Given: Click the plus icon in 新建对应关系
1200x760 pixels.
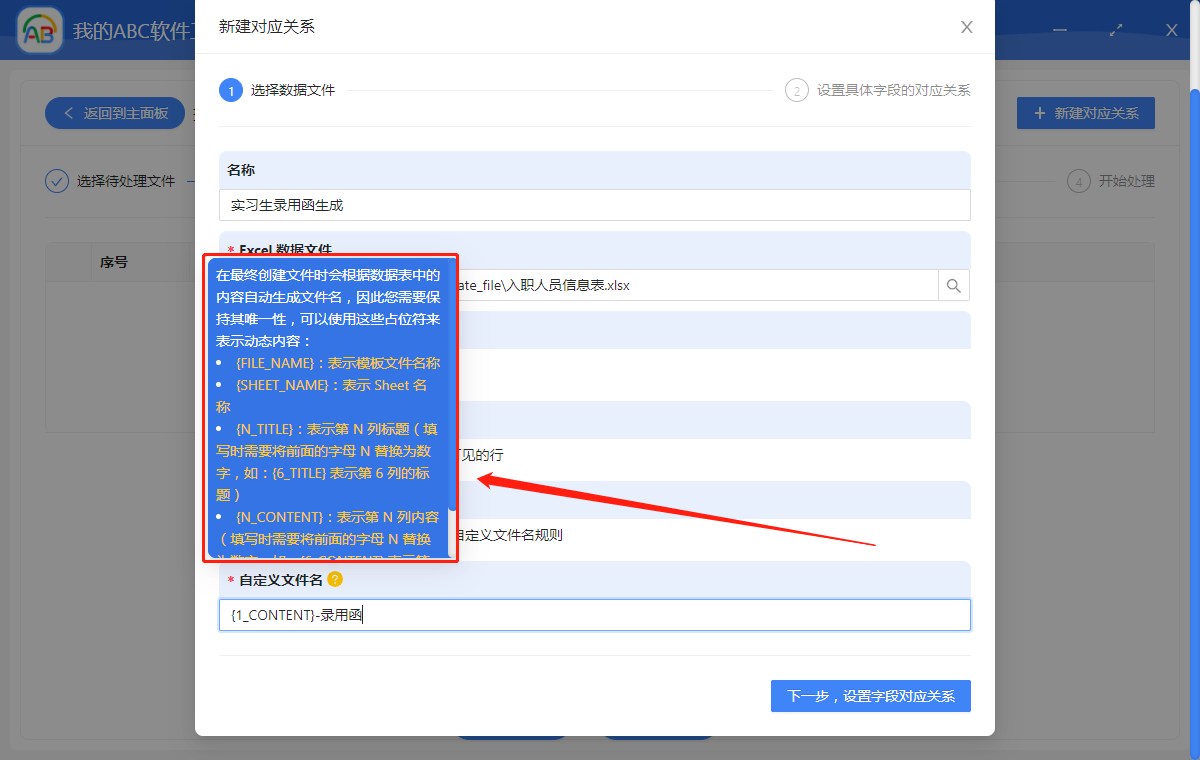Looking at the screenshot, I should pyautogui.click(x=1040, y=113).
